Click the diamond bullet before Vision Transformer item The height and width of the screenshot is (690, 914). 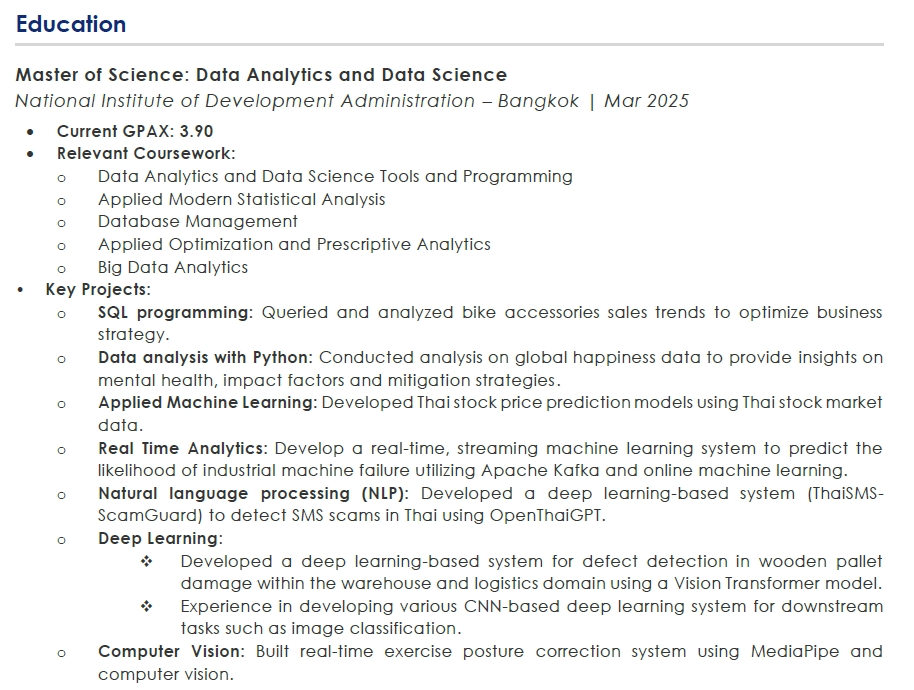coord(146,561)
